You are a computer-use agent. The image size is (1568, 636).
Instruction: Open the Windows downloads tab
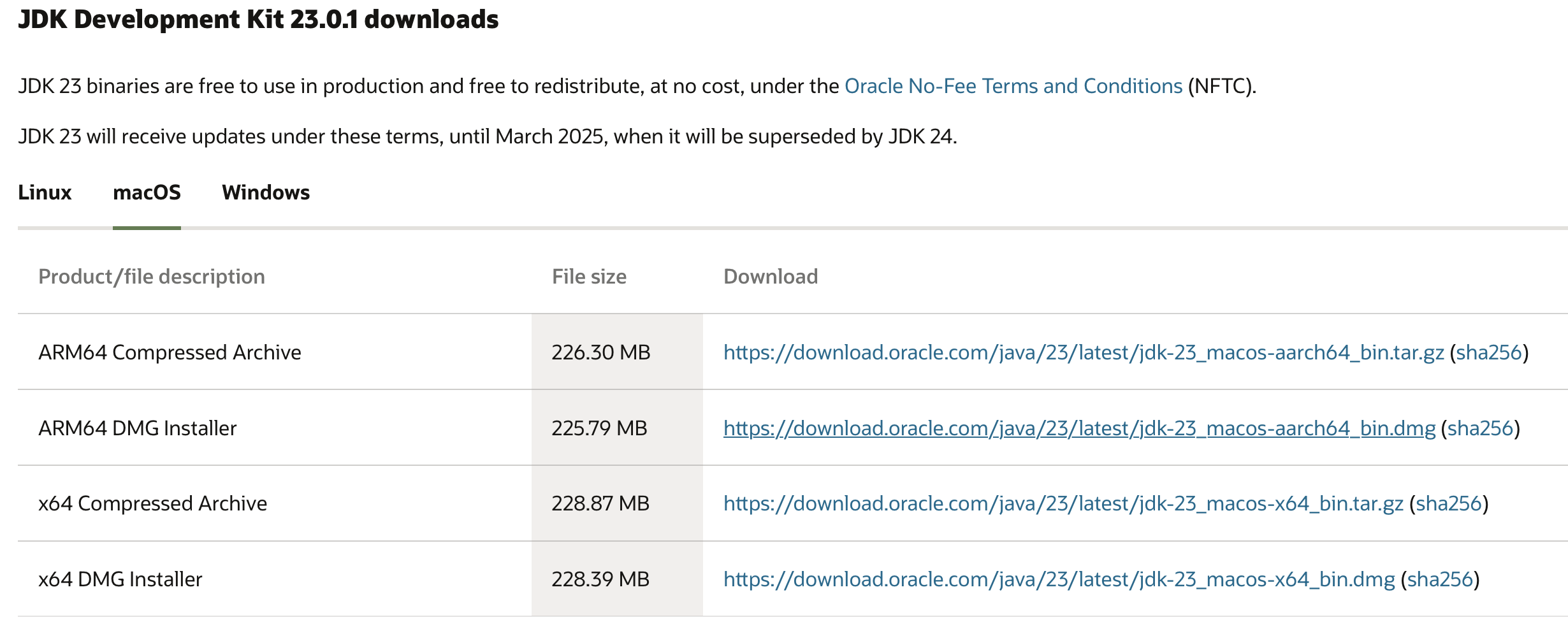[x=266, y=192]
